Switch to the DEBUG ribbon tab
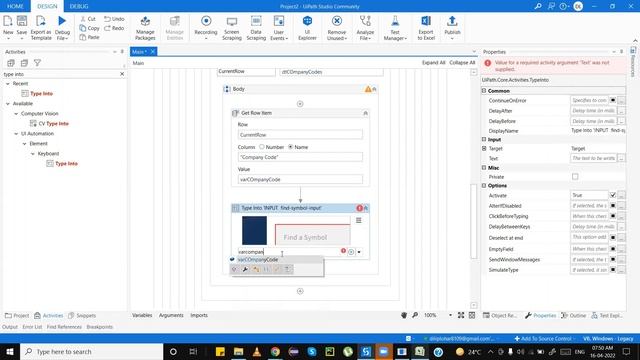The width and height of the screenshot is (640, 360). (79, 6)
